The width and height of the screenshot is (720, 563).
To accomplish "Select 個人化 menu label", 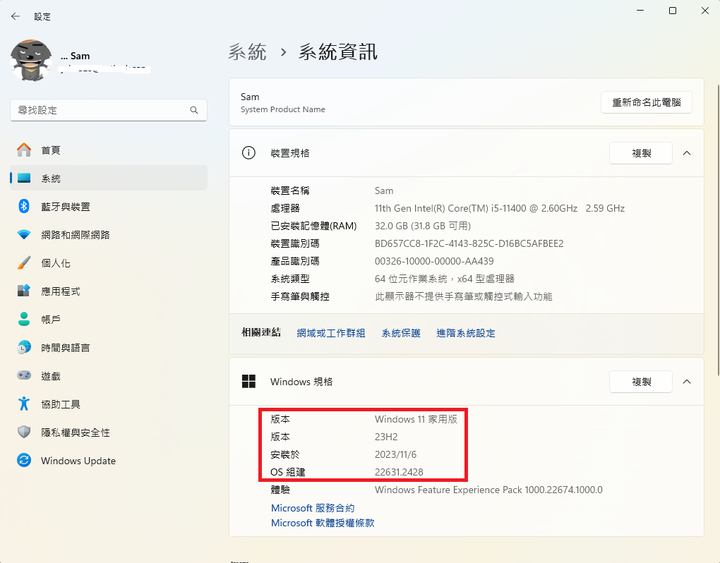I will [56, 263].
